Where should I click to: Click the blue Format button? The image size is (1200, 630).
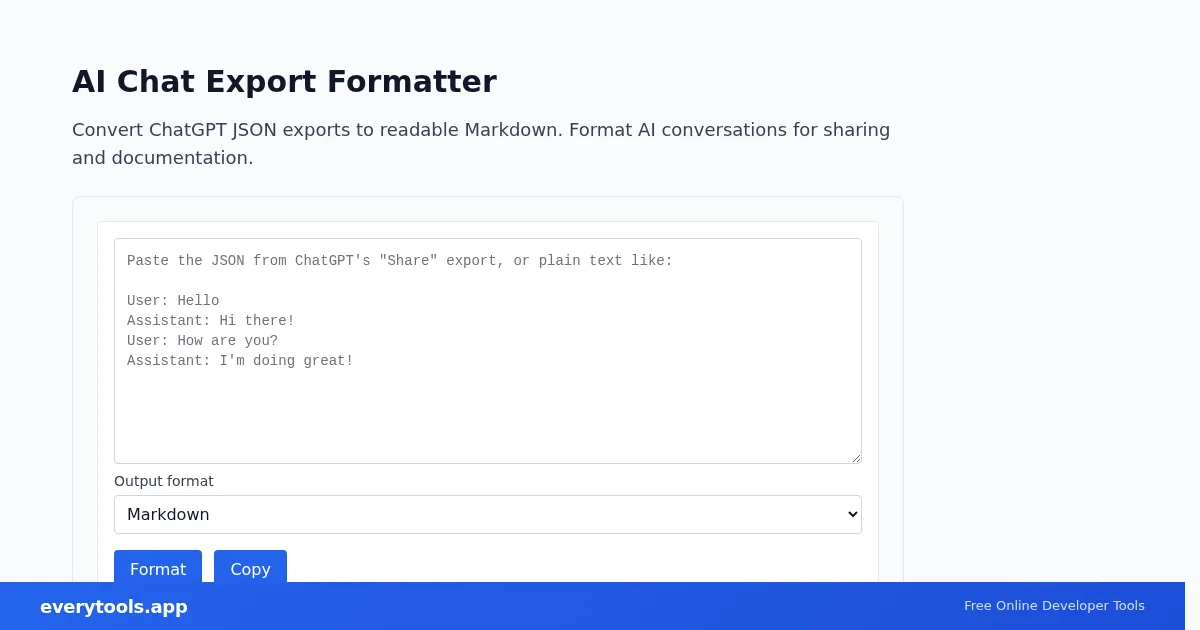click(x=157, y=568)
